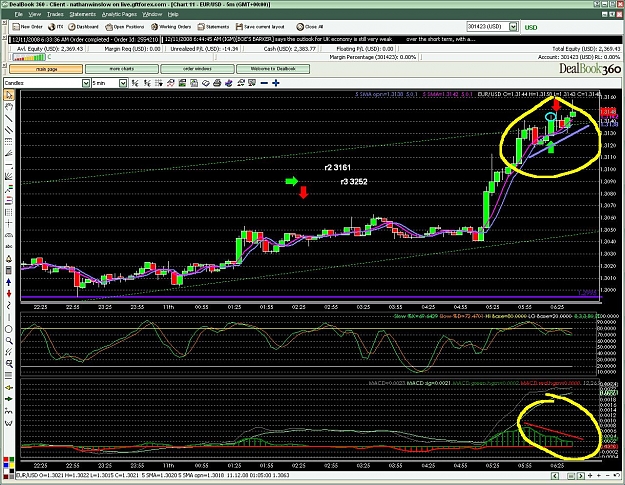The height and width of the screenshot is (485, 625).
Task: Open the Analytic Pages menu
Action: (x=119, y=14)
